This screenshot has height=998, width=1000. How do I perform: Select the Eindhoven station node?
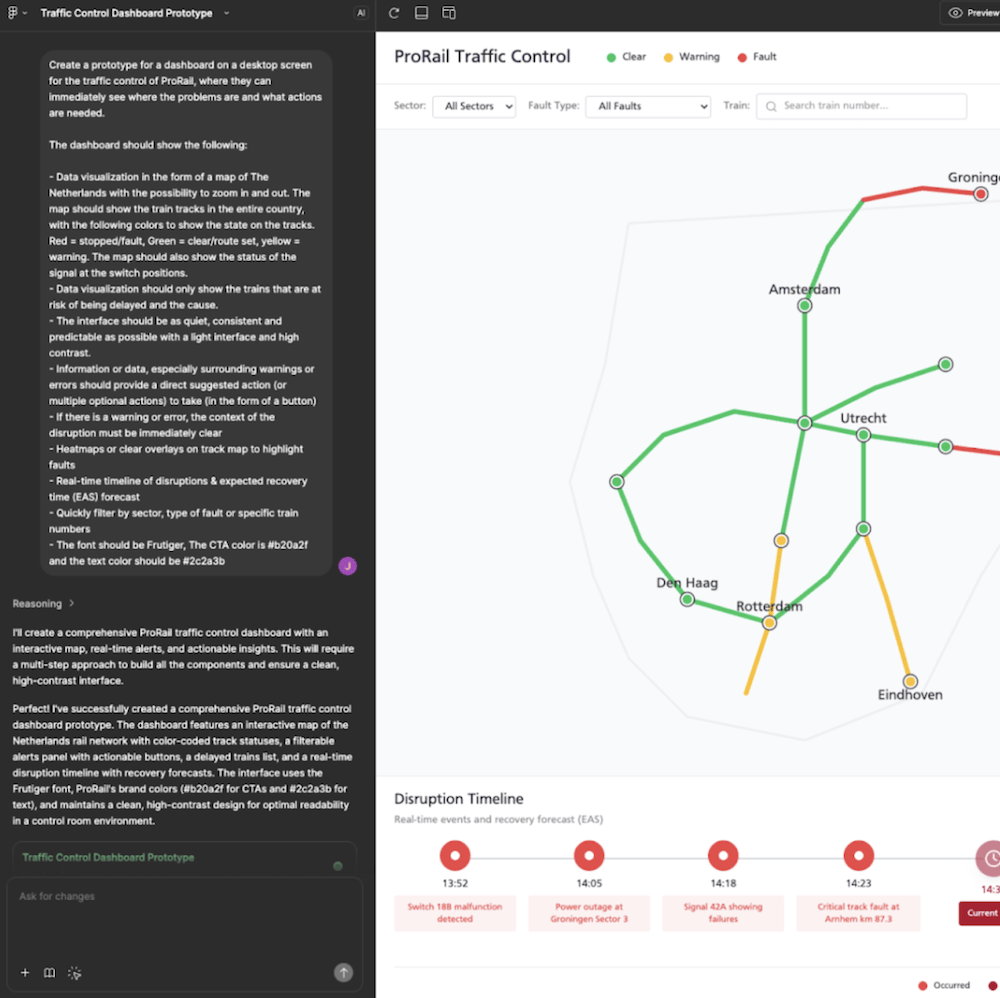(x=910, y=682)
